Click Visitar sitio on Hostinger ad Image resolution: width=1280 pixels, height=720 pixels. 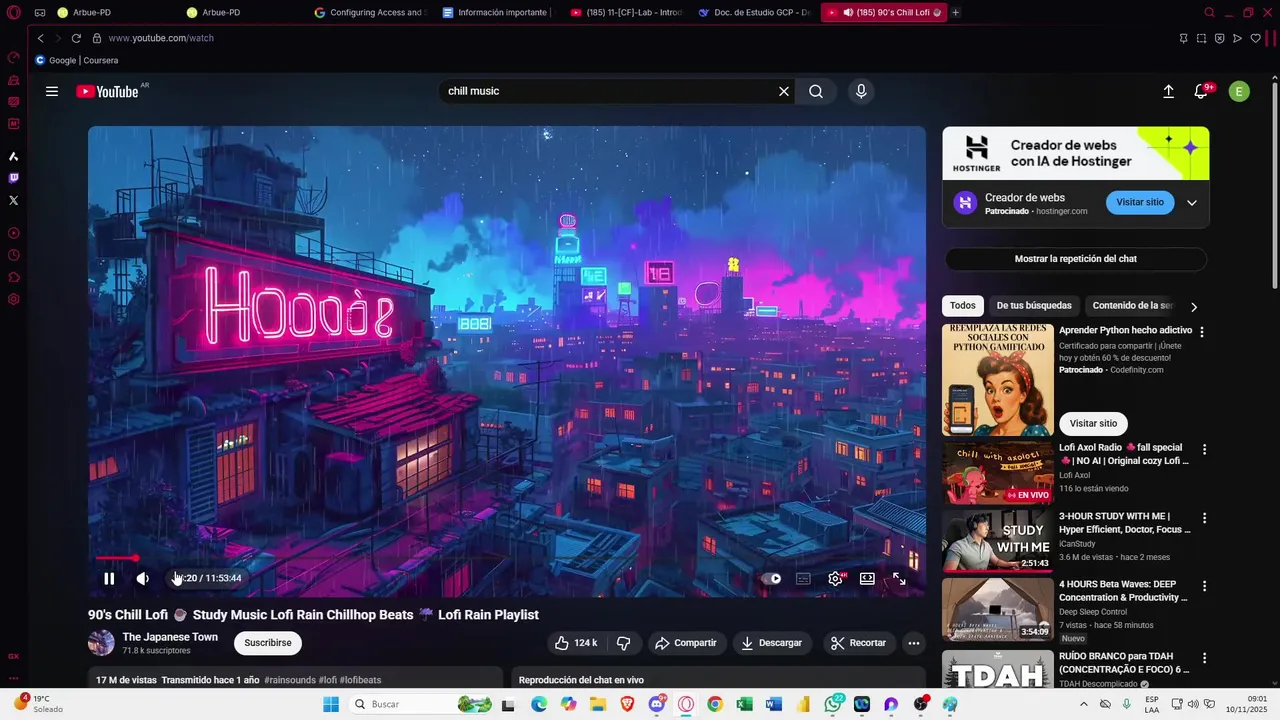tap(1140, 202)
